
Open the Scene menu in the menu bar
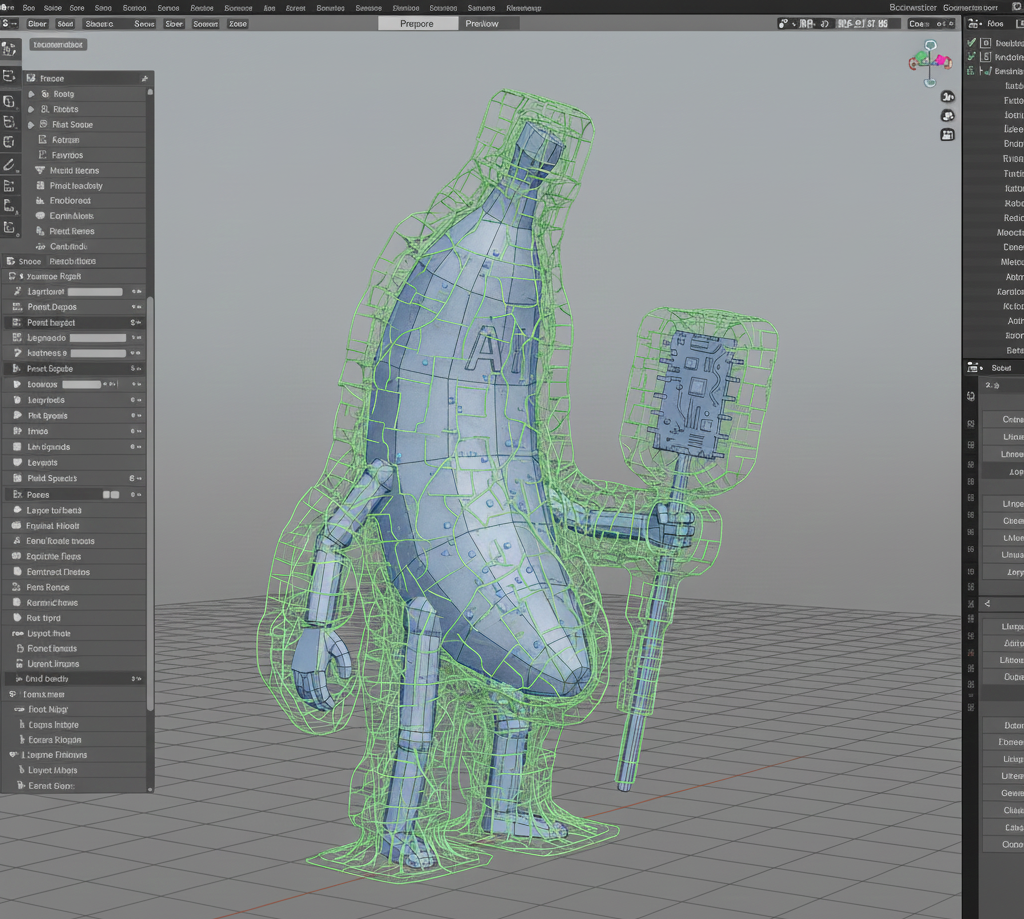55,7
